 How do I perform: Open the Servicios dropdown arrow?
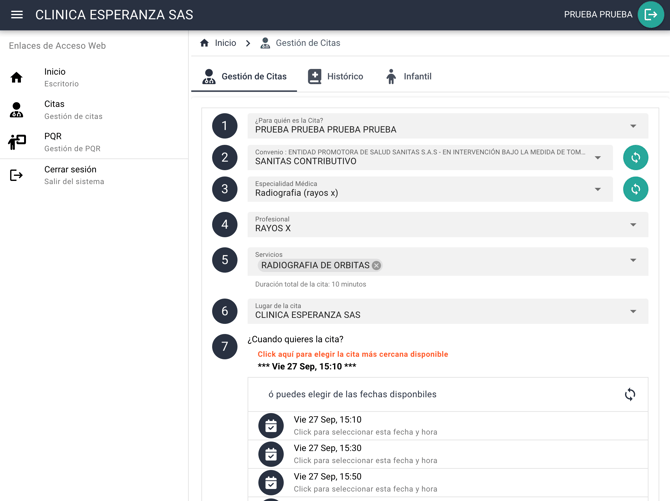pos(633,261)
